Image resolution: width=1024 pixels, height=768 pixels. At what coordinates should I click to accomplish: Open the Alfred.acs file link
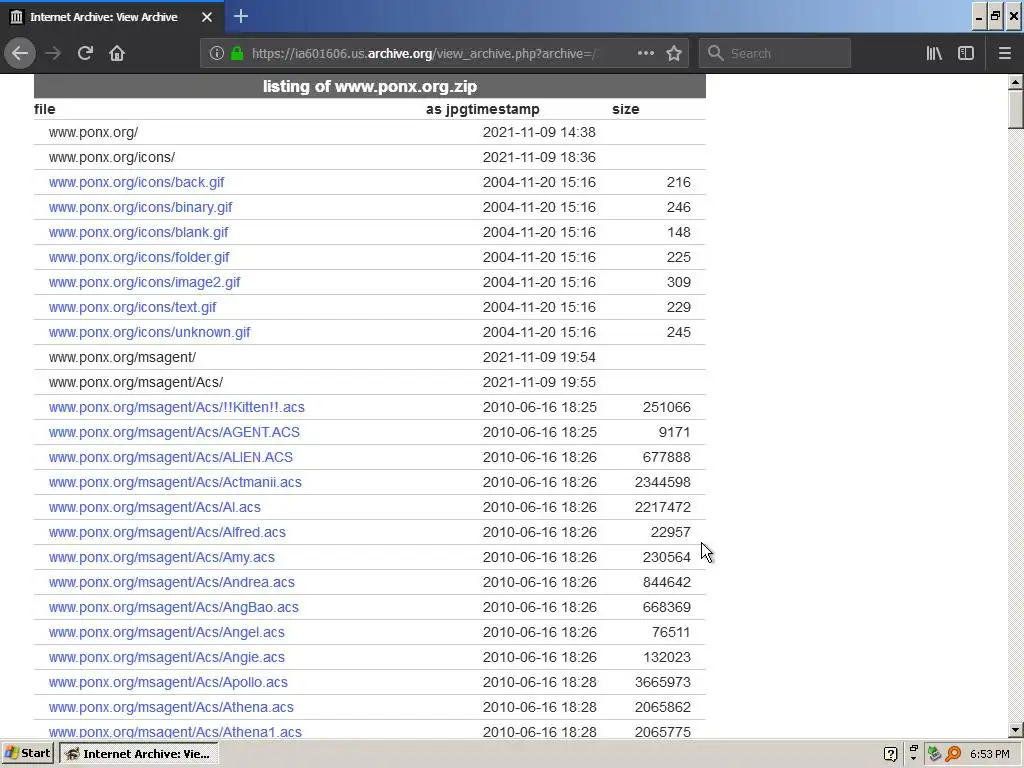click(x=167, y=532)
